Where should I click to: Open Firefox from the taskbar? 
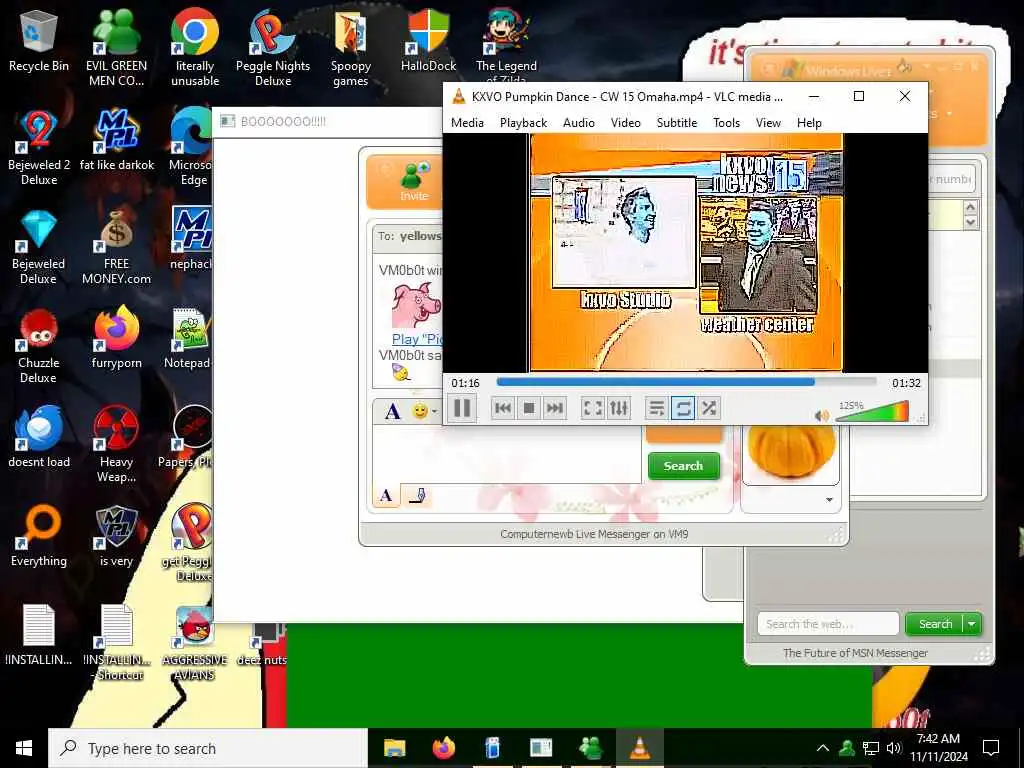(x=444, y=748)
